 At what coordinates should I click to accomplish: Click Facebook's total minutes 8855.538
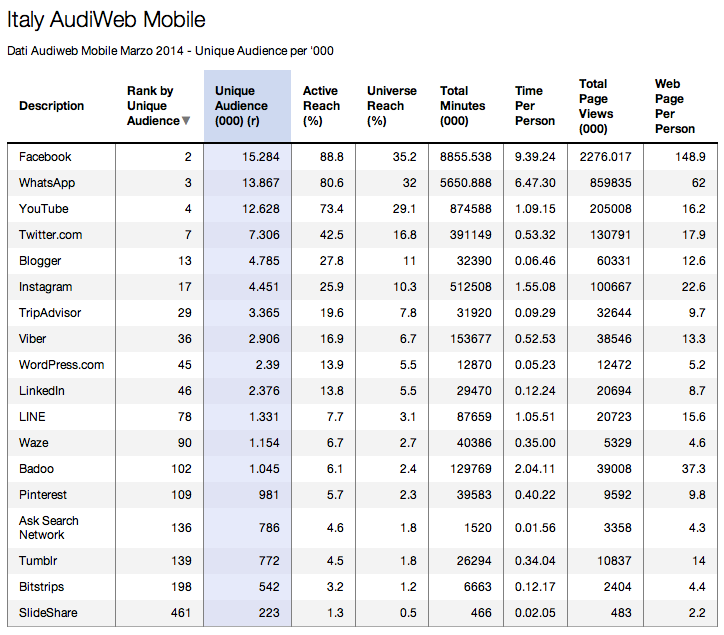pyautogui.click(x=465, y=157)
